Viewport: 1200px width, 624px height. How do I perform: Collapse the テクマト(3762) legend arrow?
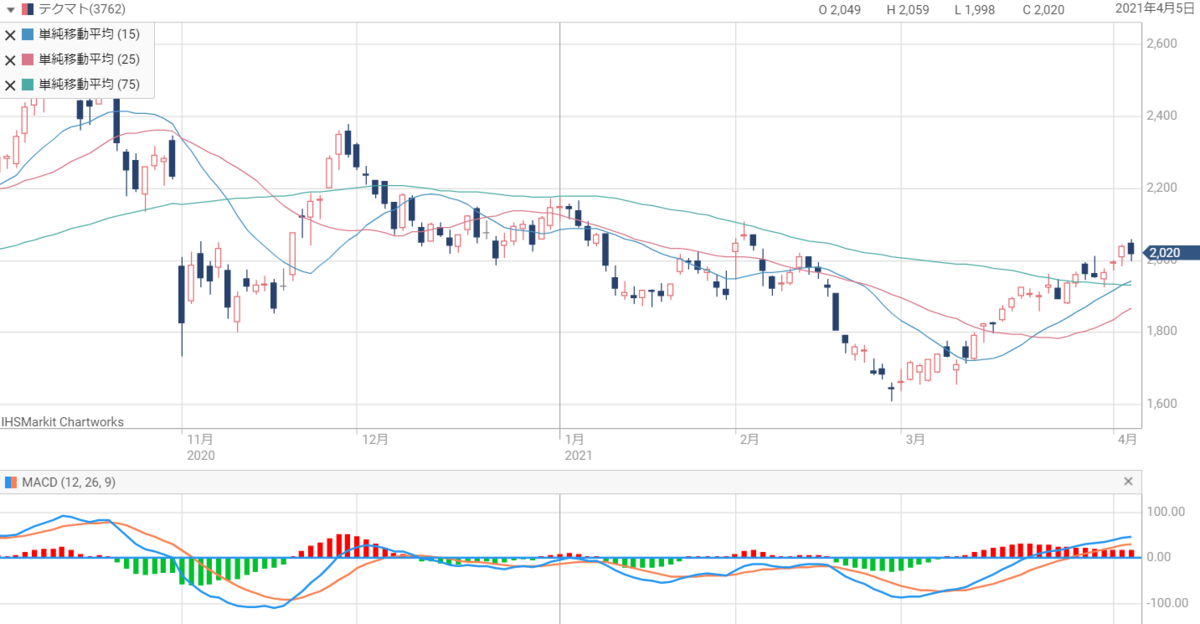point(10,10)
